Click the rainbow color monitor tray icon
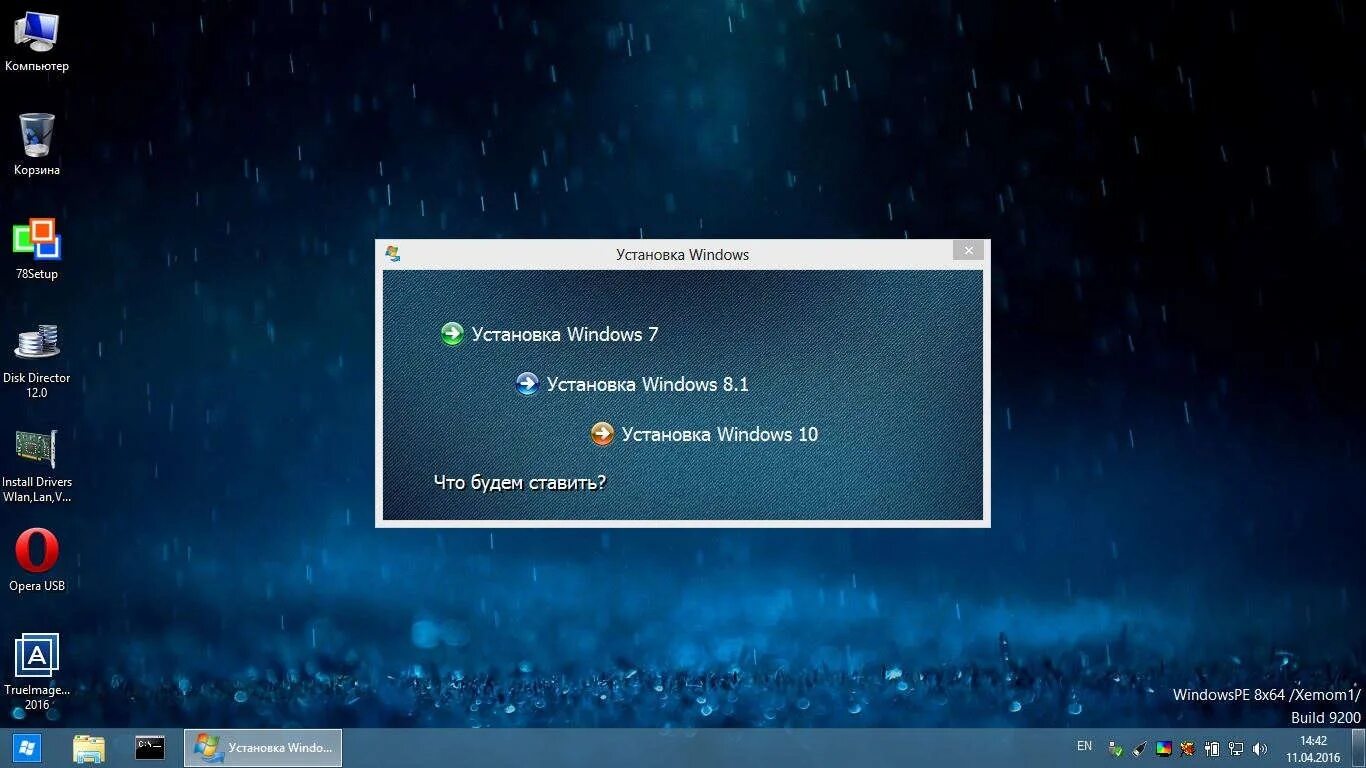 point(1164,748)
